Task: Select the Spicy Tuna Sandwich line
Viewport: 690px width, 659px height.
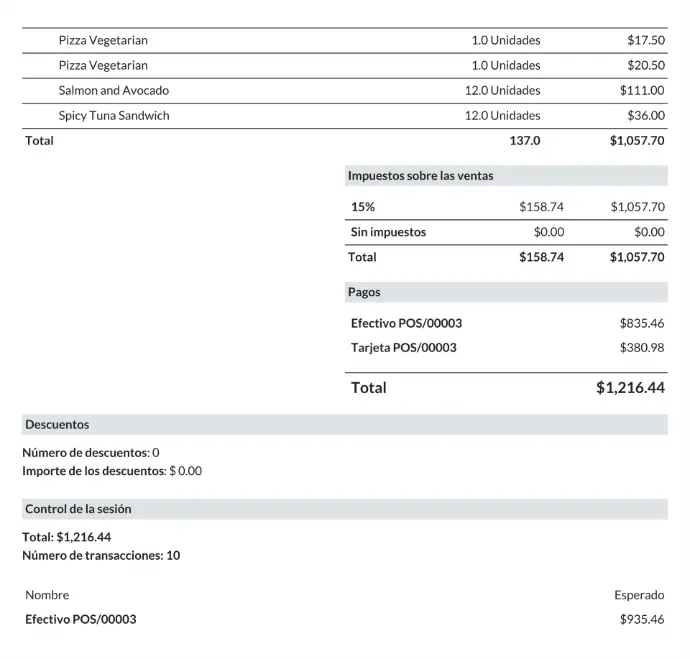Action: point(114,115)
